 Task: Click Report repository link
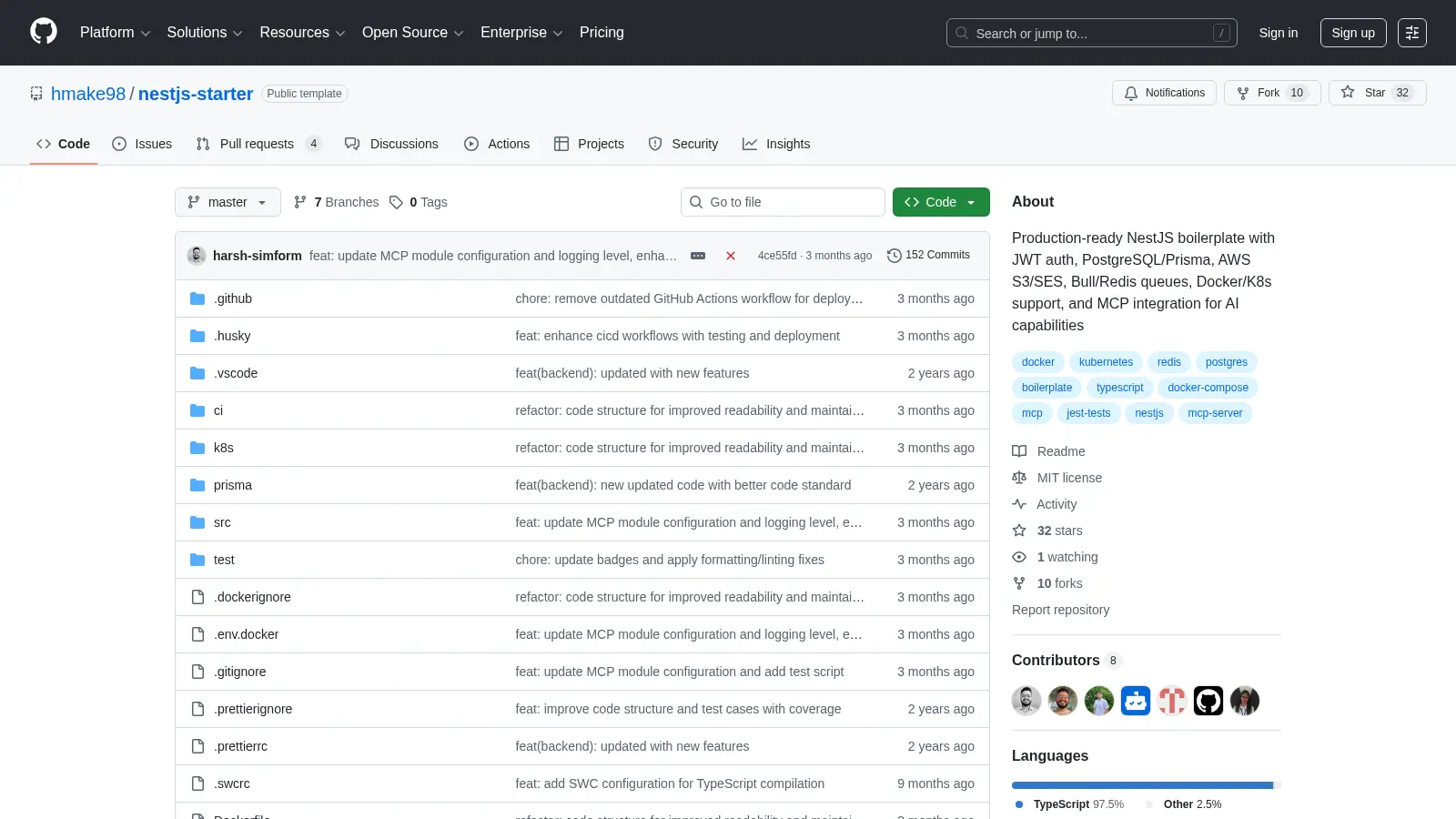tap(1060, 610)
